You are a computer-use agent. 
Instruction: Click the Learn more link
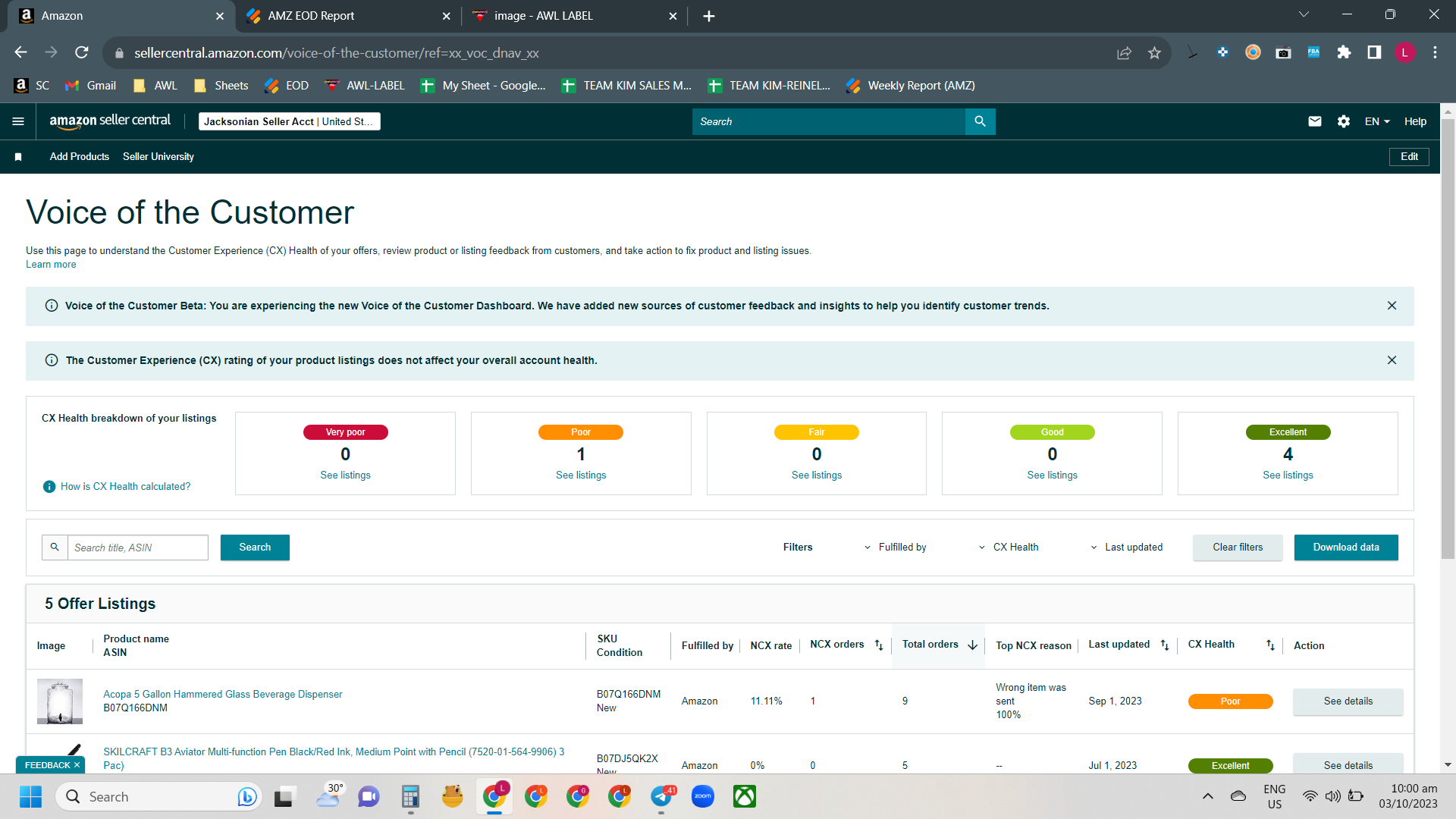click(51, 265)
